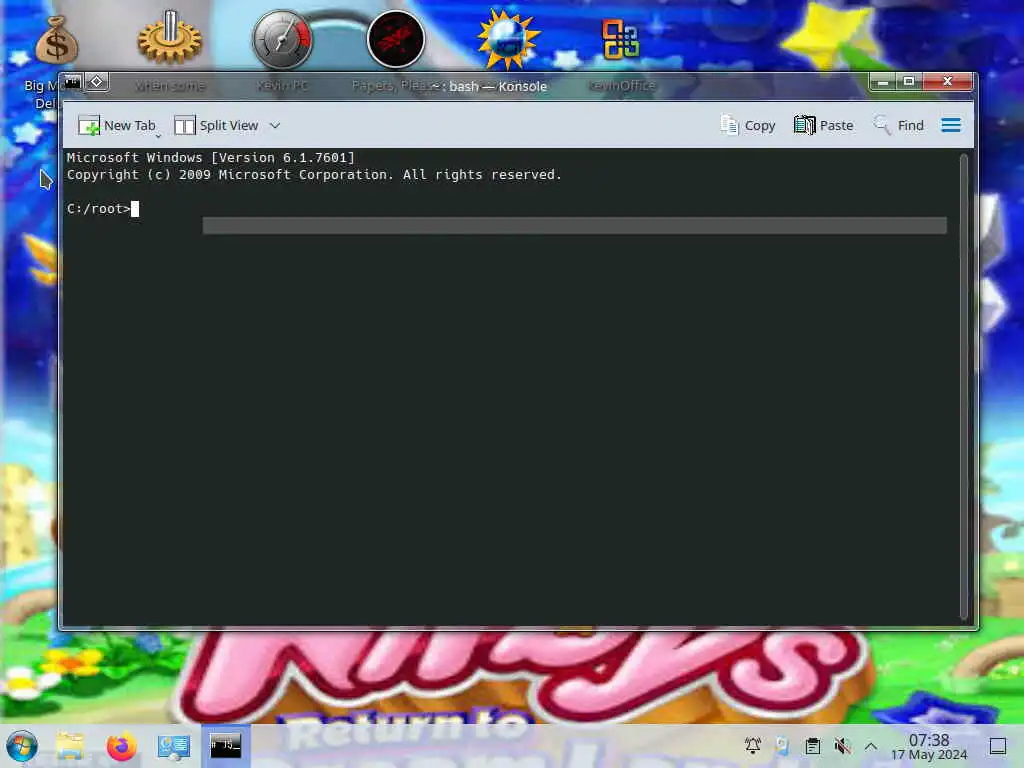Expand the Split View options chevron
1024x768 pixels.
click(x=275, y=125)
